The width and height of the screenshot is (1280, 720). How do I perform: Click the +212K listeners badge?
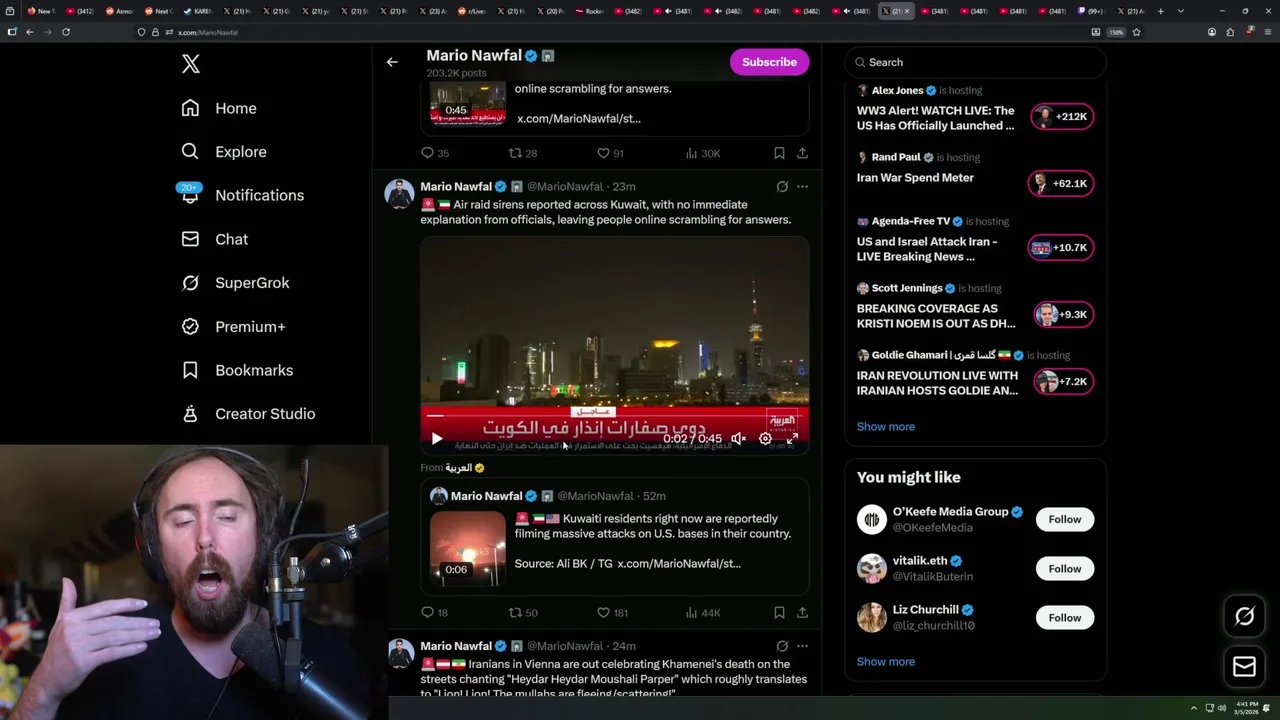coord(1061,117)
